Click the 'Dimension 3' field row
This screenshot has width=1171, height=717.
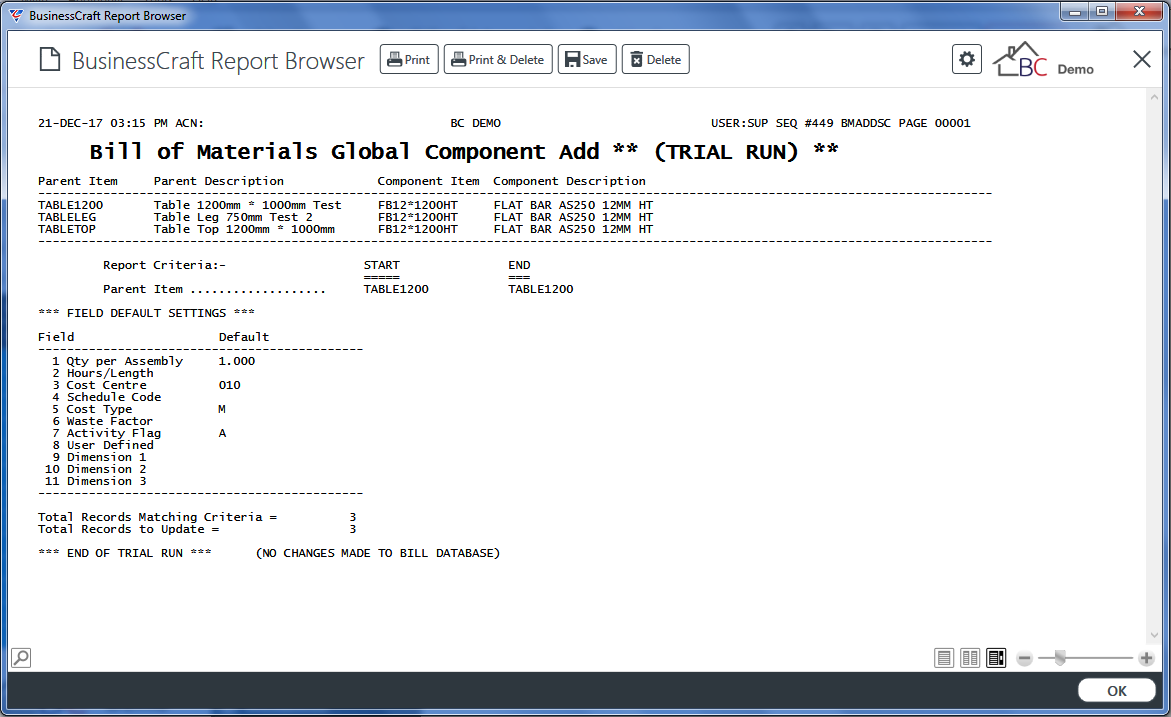tap(96, 481)
